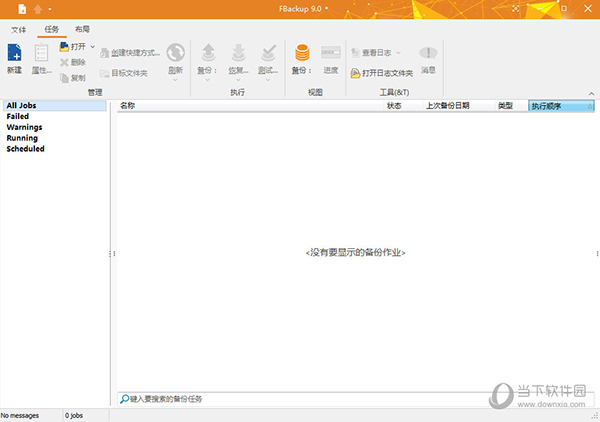600x422 pixels.
Task: Click the backup job search field
Action: [x=356, y=399]
